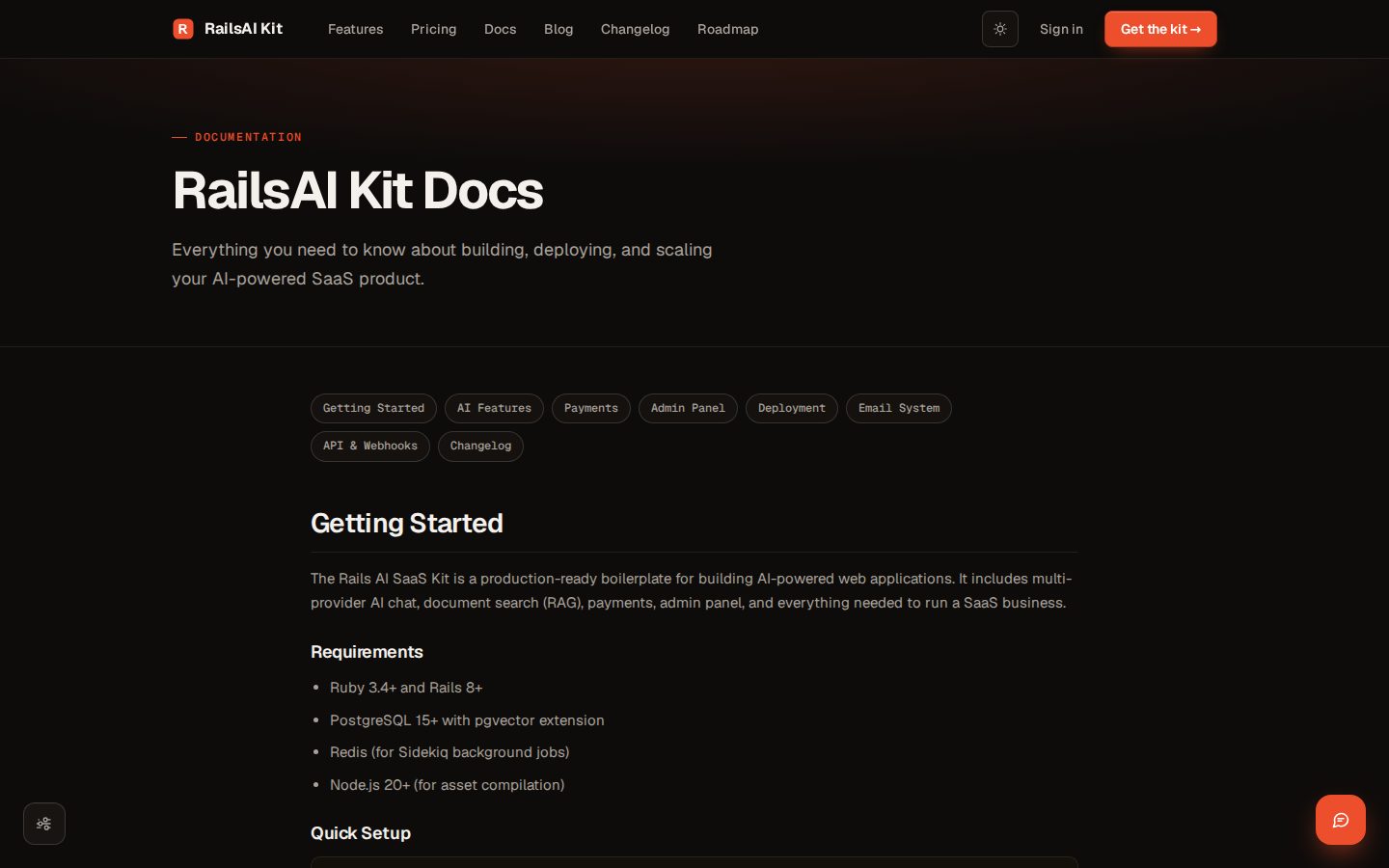
Task: Click the Getting Started section heading
Action: click(x=407, y=523)
